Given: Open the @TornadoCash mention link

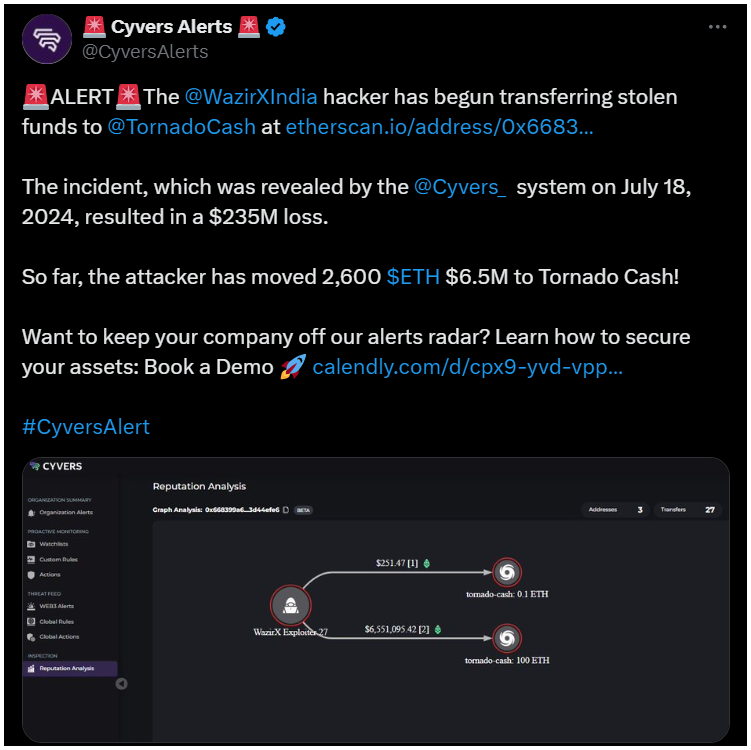Looking at the screenshot, I should (x=182, y=127).
